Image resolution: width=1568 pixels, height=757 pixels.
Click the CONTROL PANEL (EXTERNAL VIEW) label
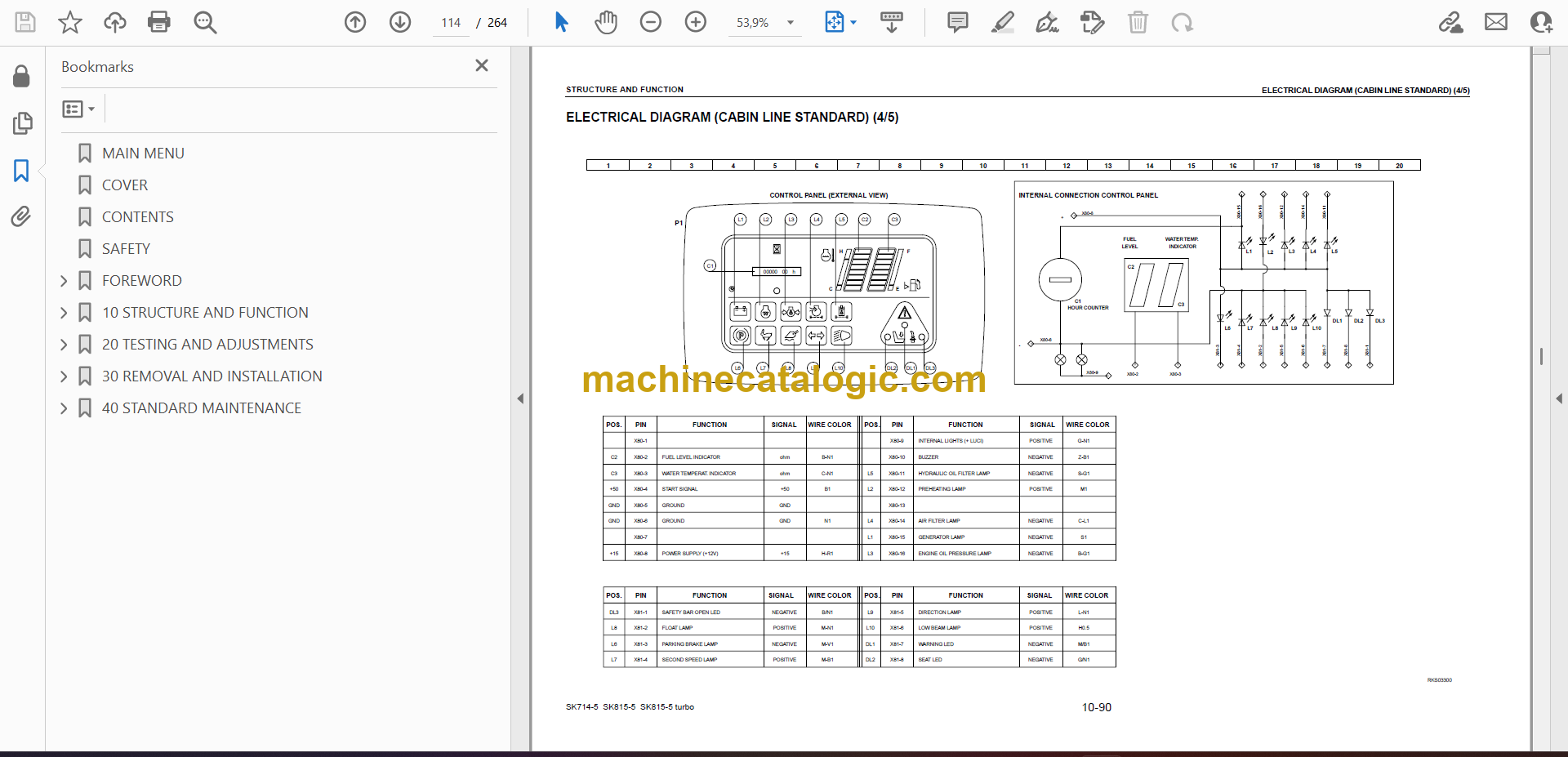pyautogui.click(x=828, y=195)
